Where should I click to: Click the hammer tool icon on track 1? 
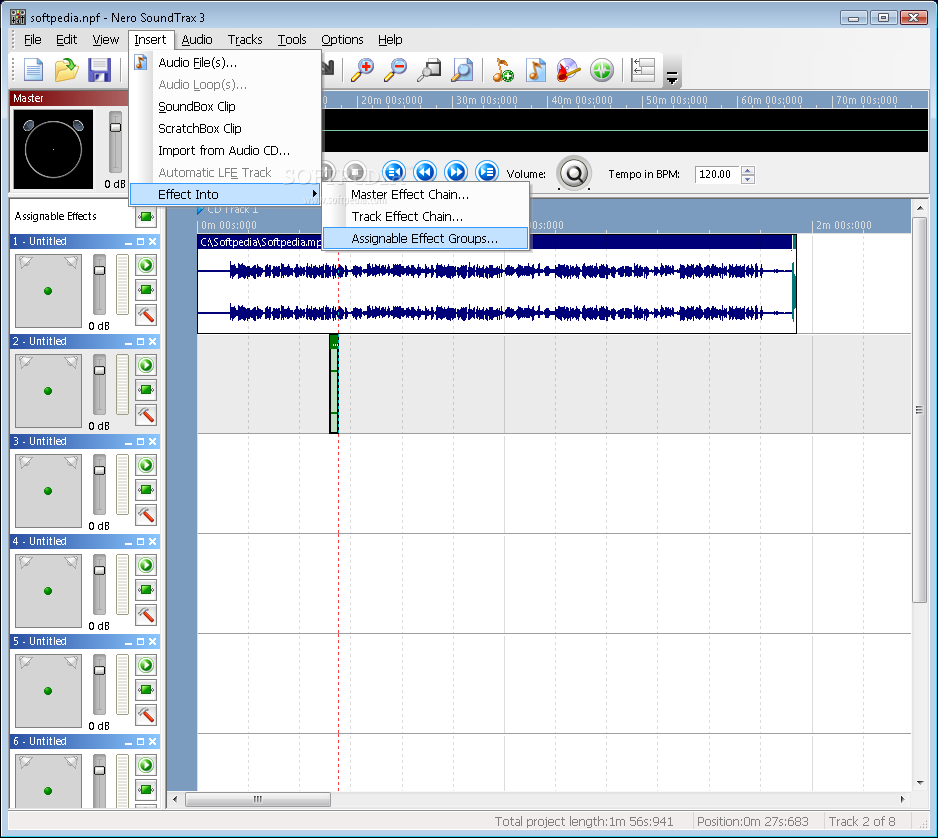(x=146, y=315)
